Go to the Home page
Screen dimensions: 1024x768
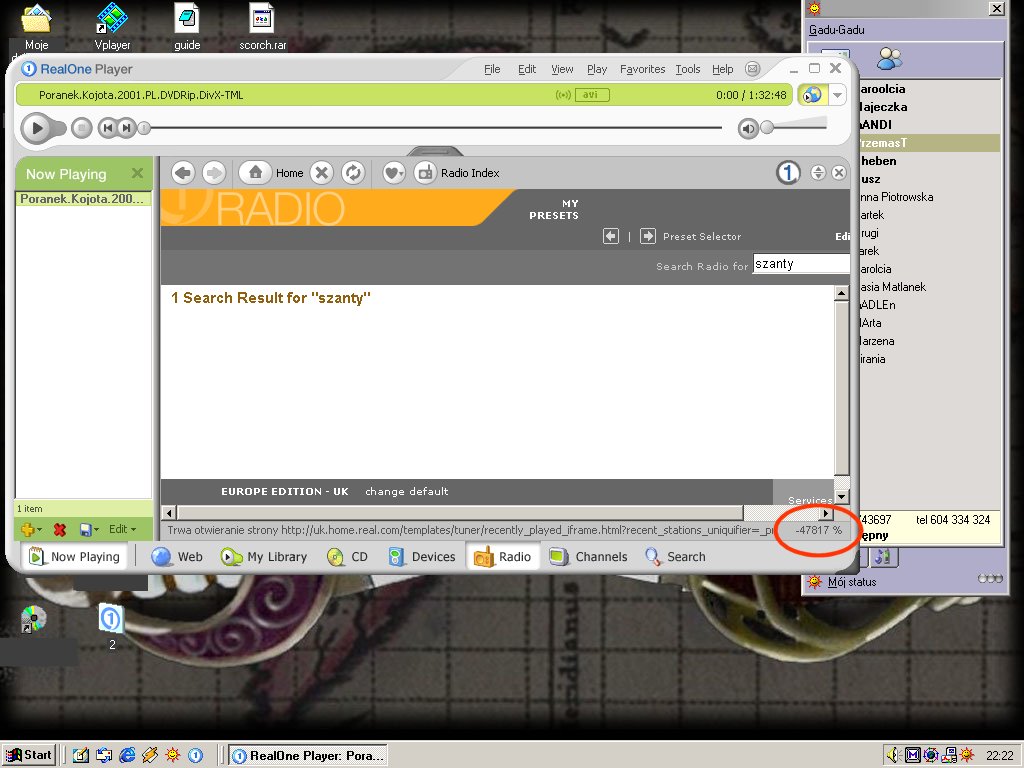[272, 173]
